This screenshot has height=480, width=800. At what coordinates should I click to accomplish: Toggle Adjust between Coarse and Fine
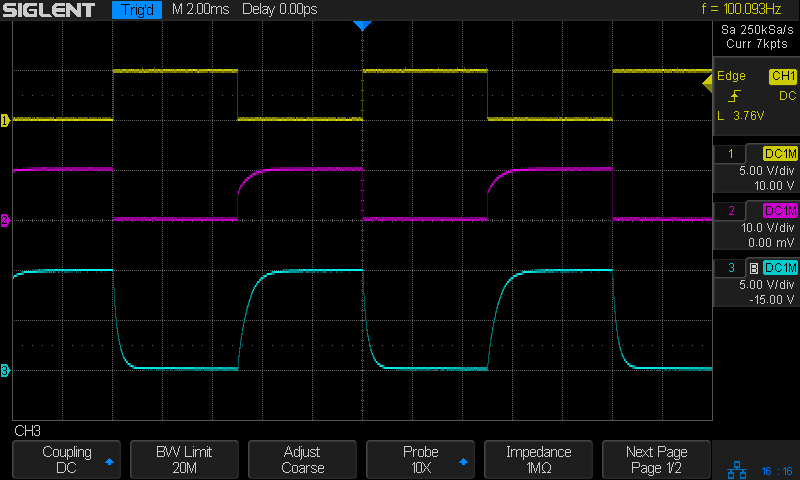(302, 458)
